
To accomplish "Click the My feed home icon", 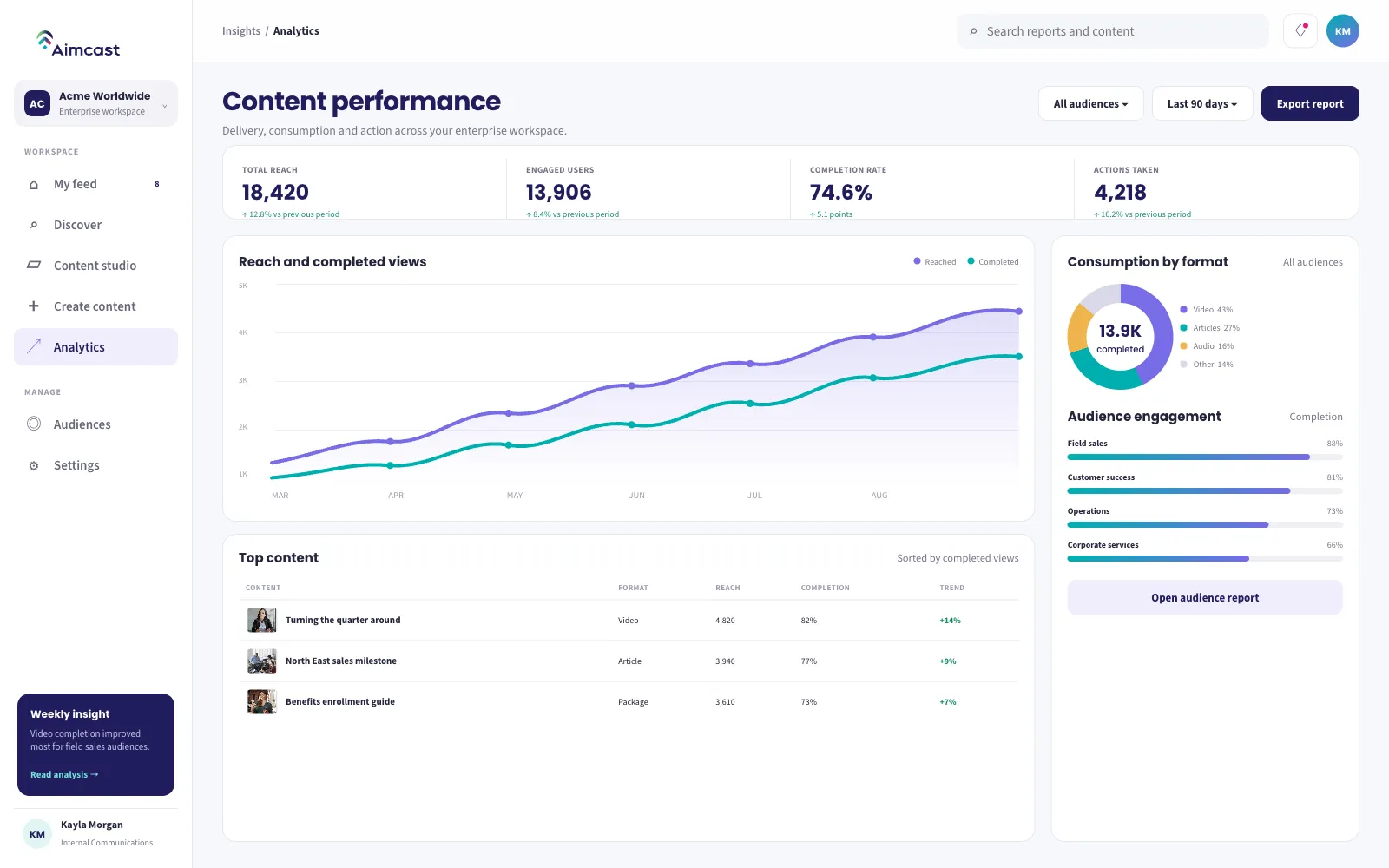I will (34, 184).
